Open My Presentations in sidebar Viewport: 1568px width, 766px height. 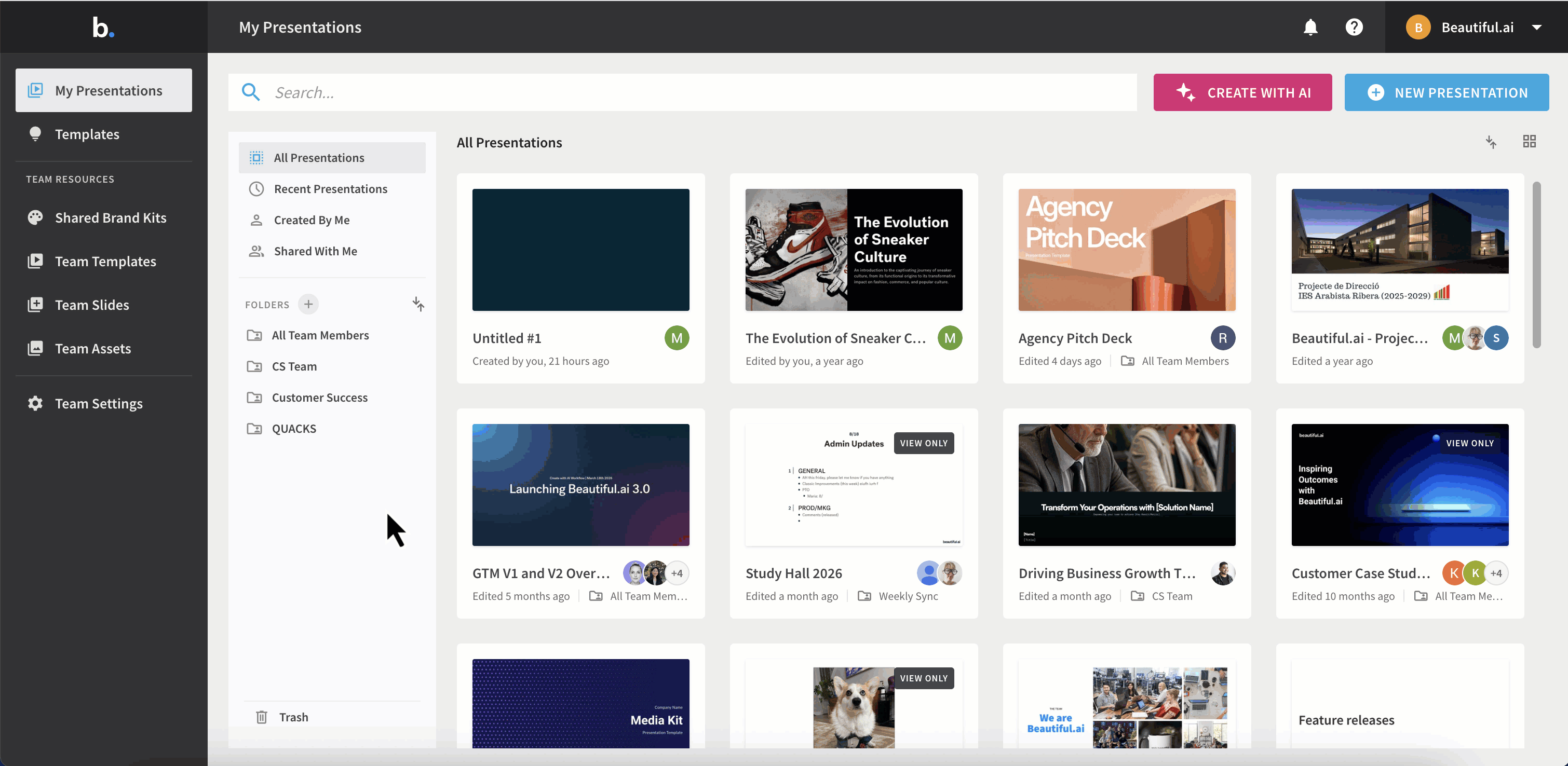pyautogui.click(x=103, y=91)
